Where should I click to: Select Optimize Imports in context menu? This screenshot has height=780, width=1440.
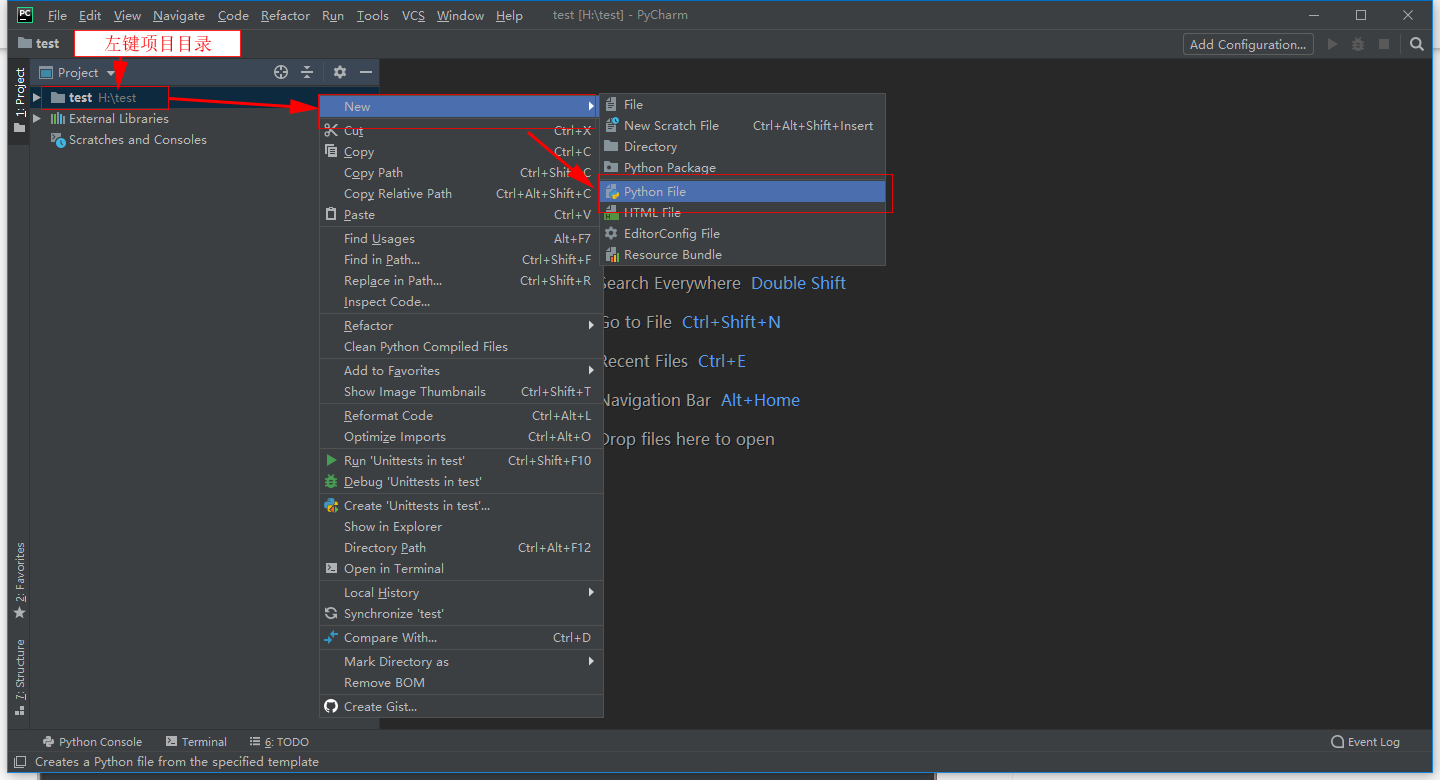461,436
